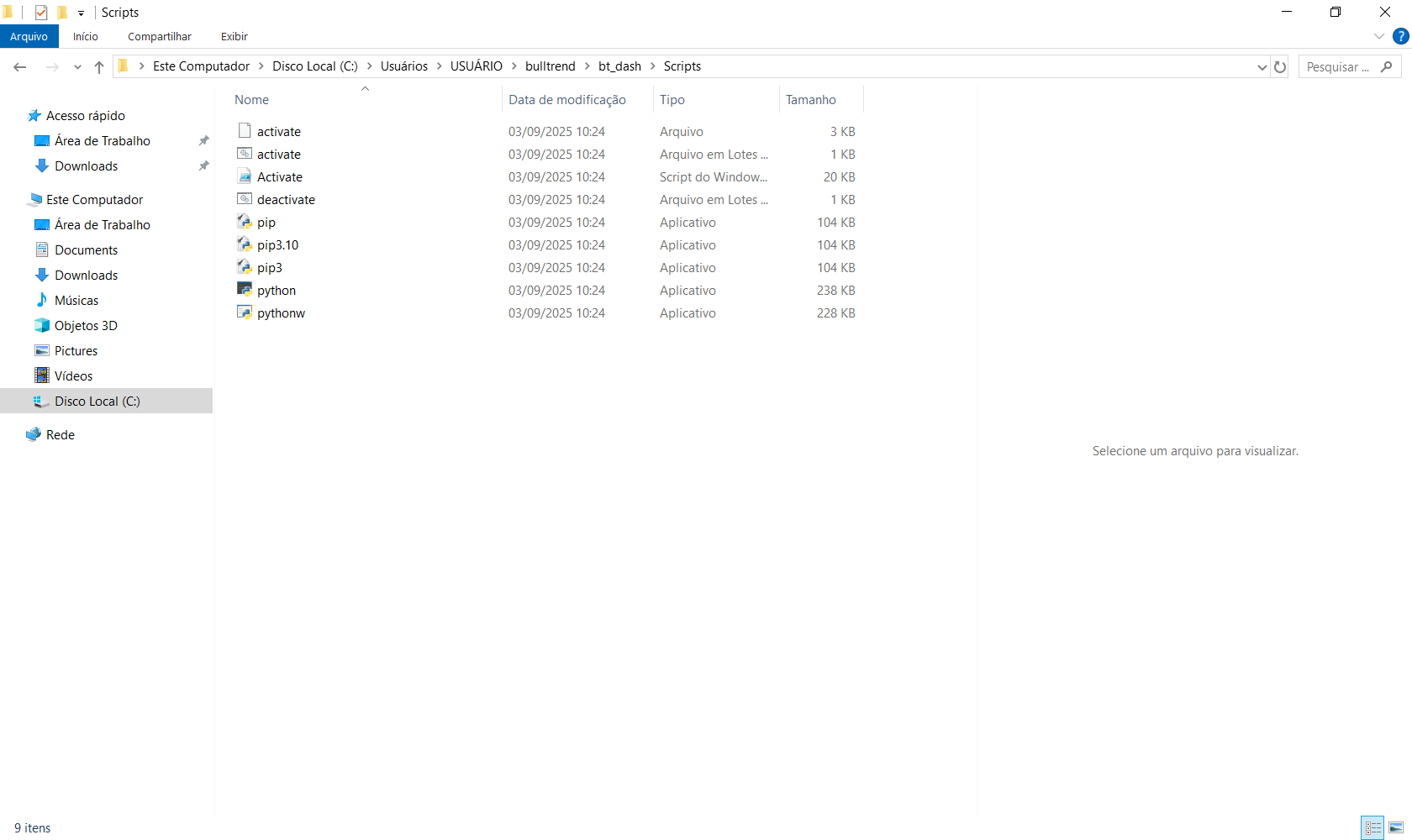Select the activate file of type Arquivo
Screen dimensions: 1412x840
tap(279, 132)
